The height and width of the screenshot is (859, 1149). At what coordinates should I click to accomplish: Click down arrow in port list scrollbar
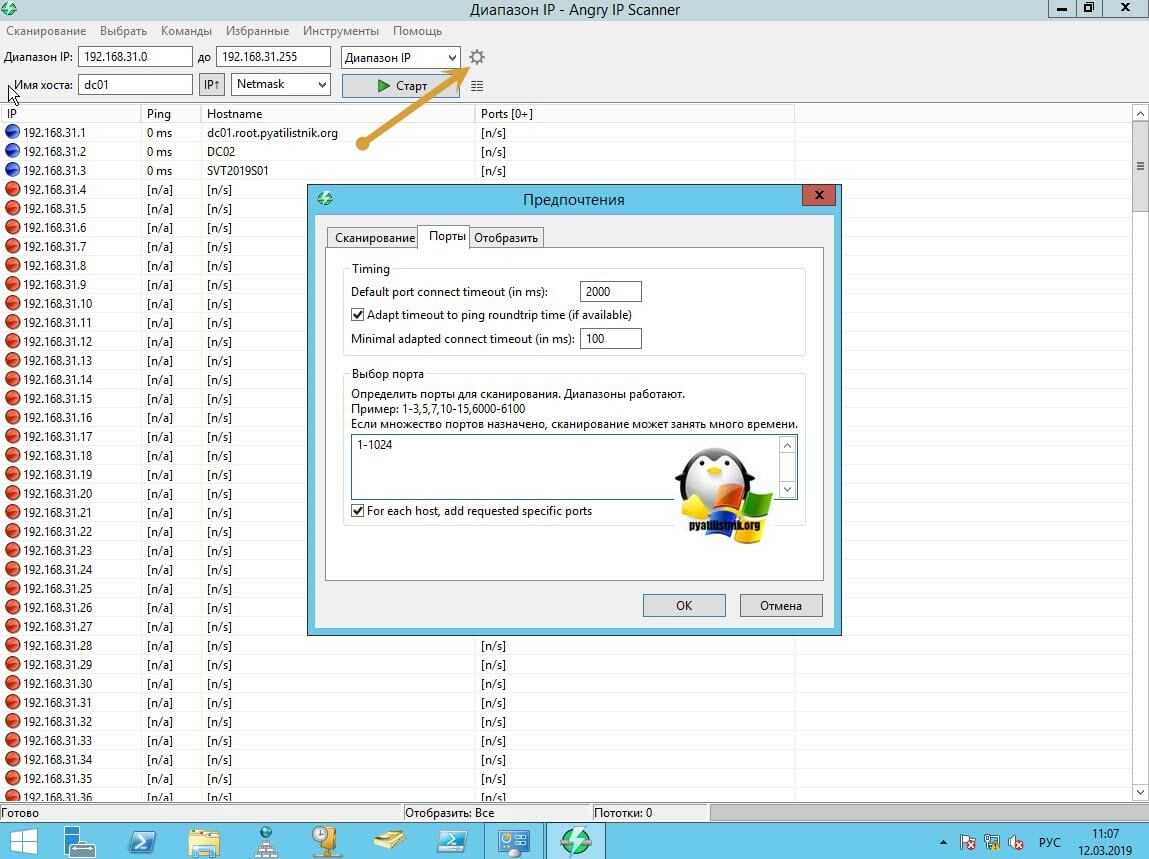(787, 489)
